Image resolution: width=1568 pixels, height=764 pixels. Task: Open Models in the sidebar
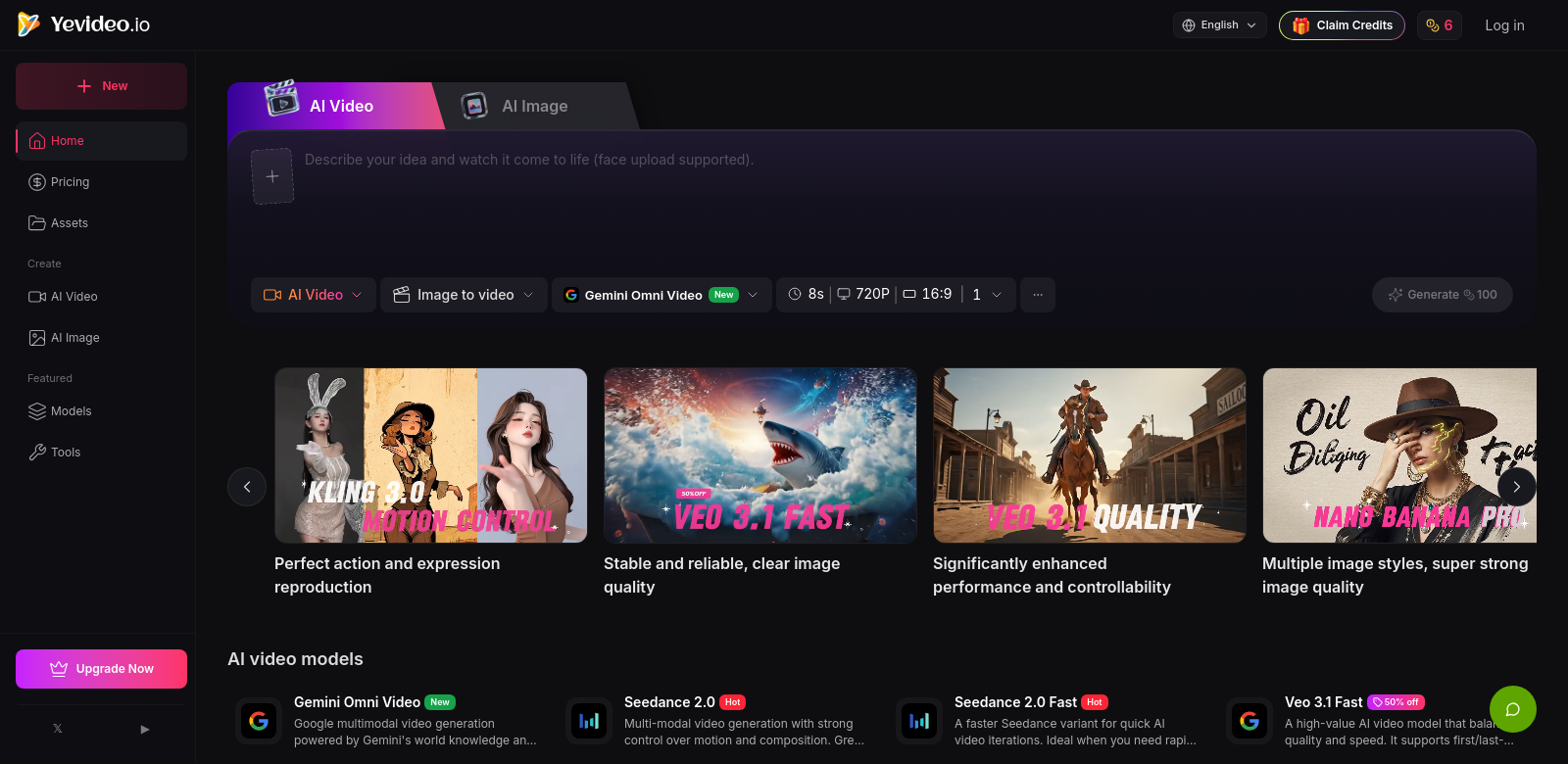[101, 411]
